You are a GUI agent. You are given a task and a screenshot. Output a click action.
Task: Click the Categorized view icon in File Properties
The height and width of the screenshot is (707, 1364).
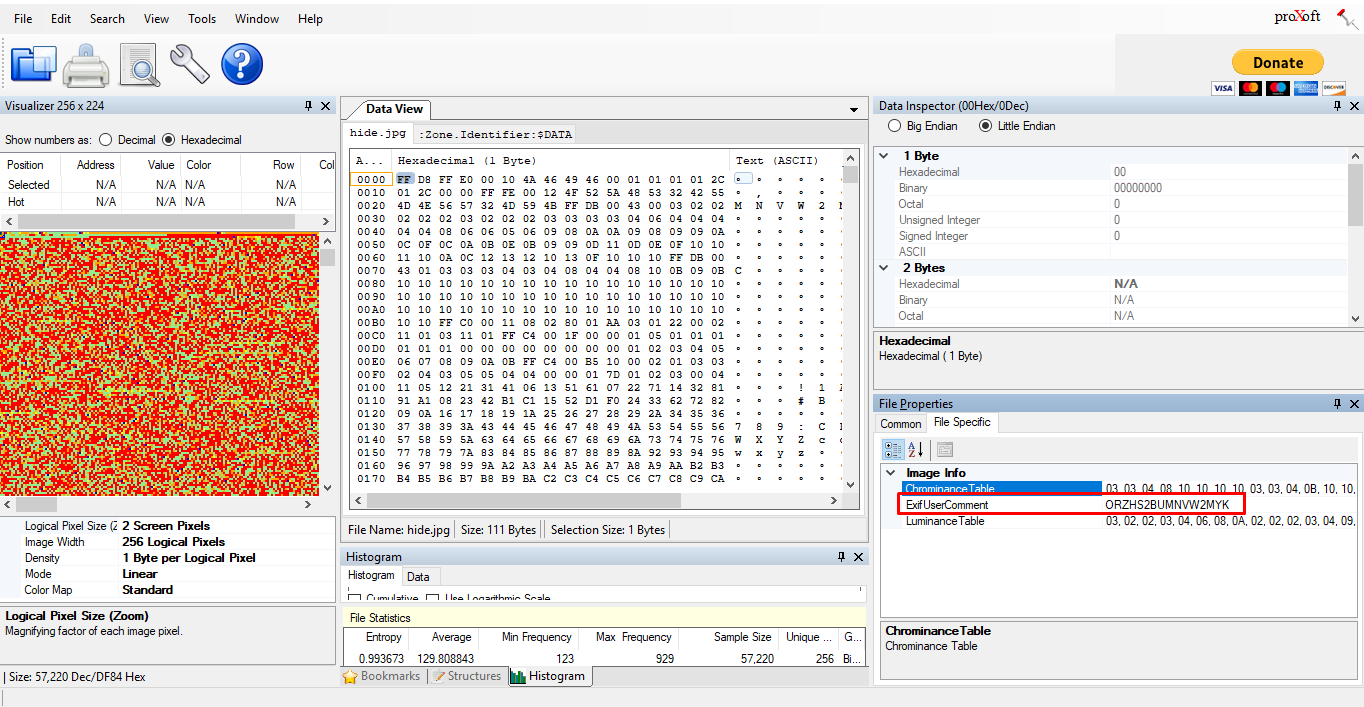889,450
